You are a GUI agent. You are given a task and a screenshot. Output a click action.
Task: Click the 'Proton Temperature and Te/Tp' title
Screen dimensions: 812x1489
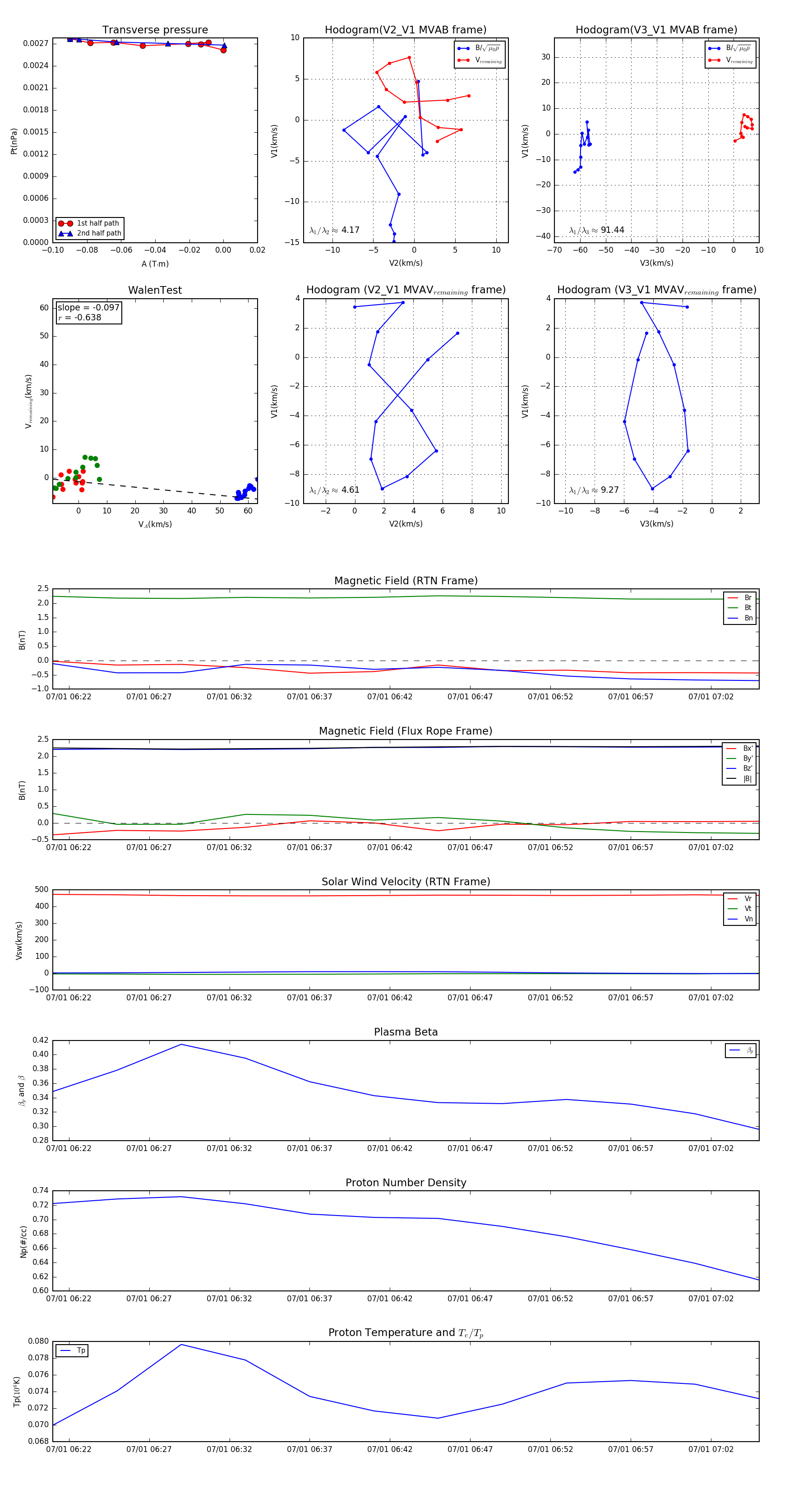tap(406, 1333)
